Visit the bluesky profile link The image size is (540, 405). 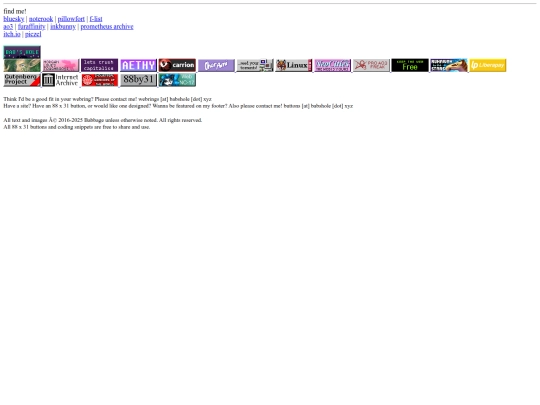click(14, 19)
